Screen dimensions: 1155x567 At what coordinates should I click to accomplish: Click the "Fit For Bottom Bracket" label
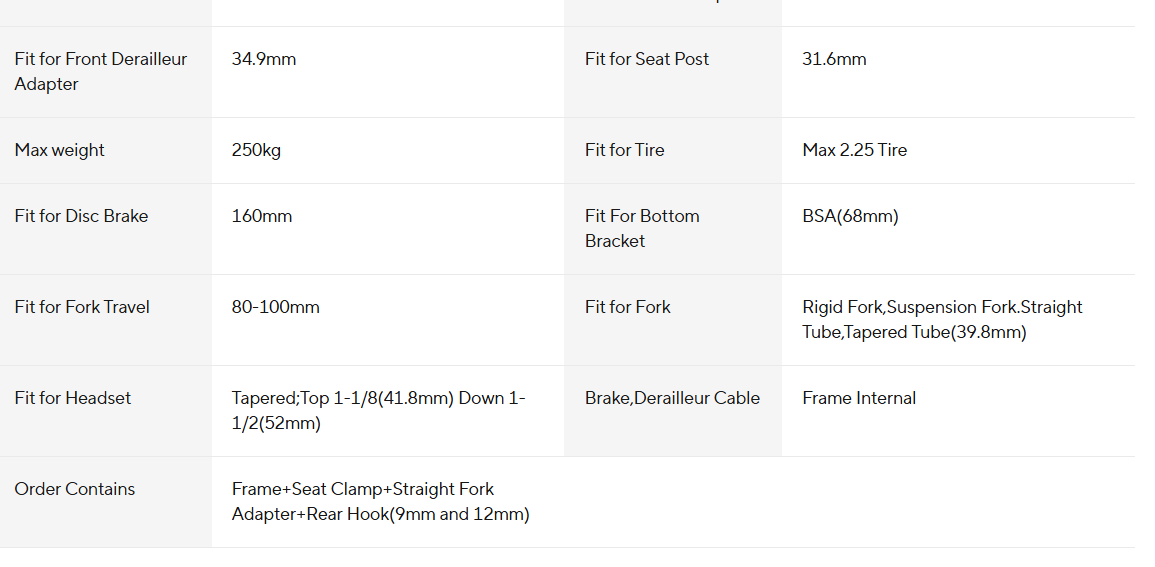642,228
